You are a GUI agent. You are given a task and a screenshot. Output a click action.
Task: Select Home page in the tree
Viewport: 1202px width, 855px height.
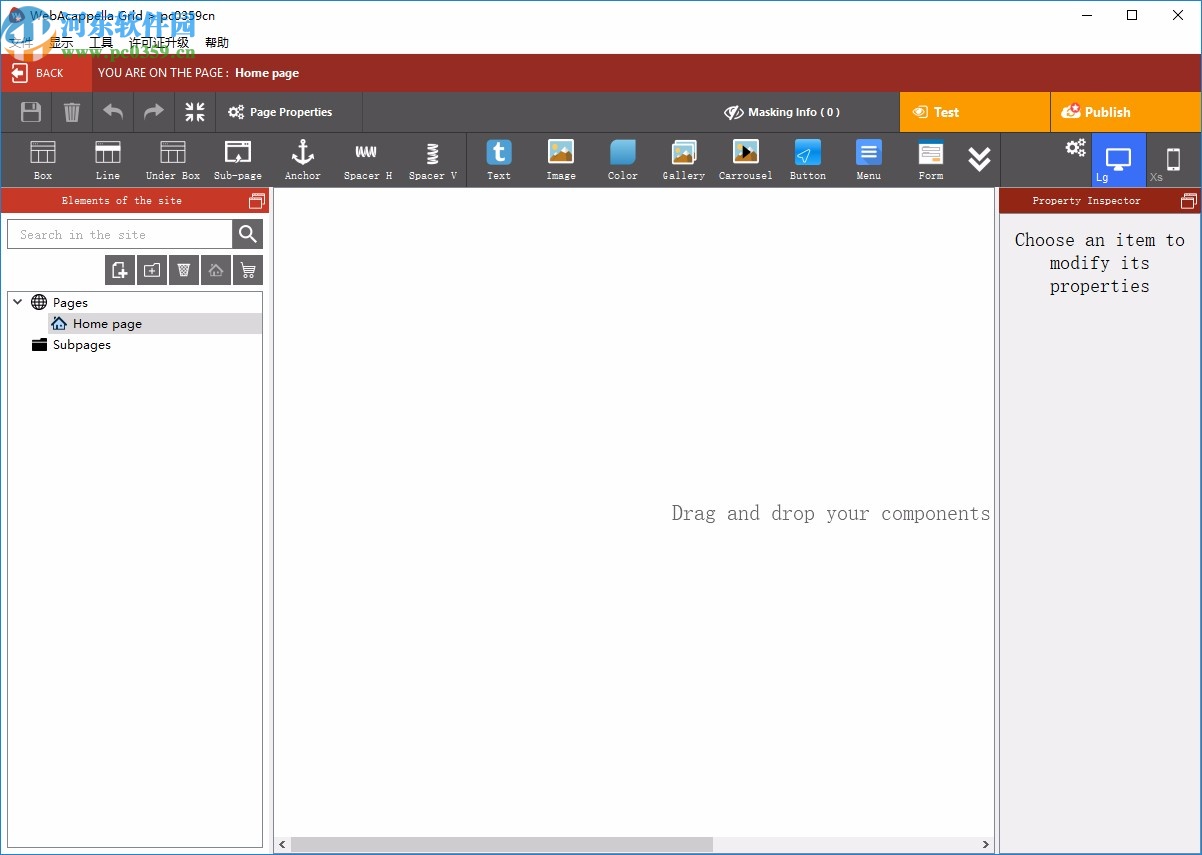point(155,324)
